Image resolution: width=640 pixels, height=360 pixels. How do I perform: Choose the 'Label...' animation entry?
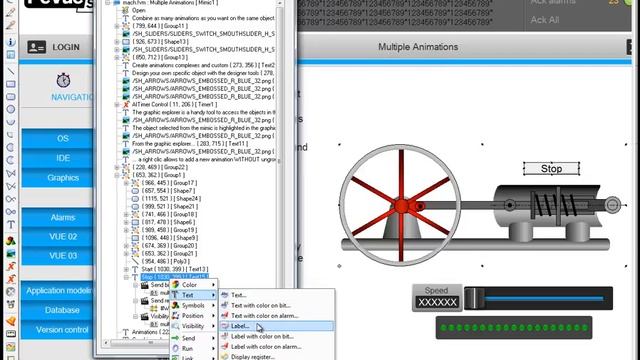[x=277, y=326]
